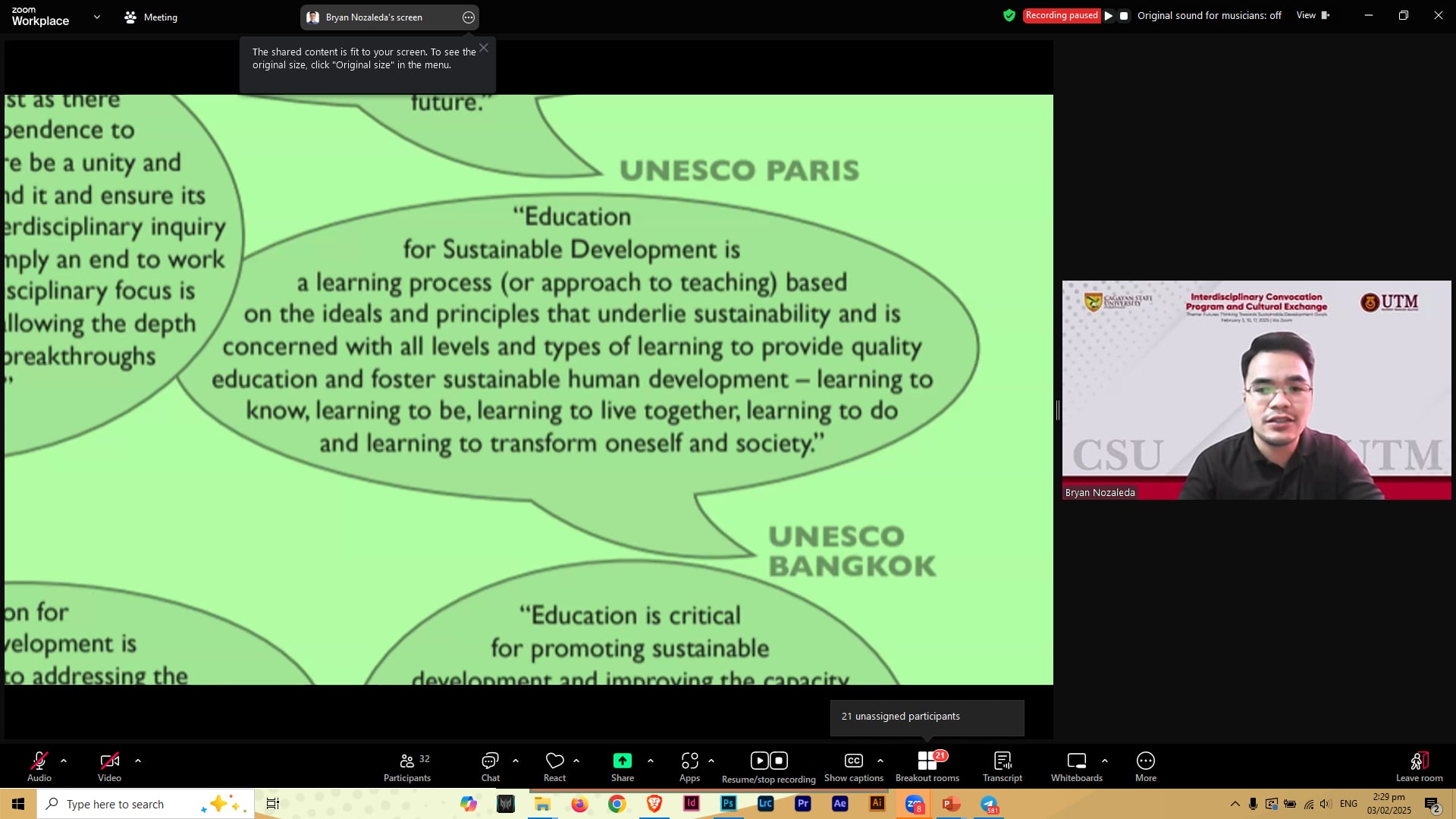Image resolution: width=1456 pixels, height=819 pixels.
Task: Open Breakout rooms
Action: coord(927,767)
